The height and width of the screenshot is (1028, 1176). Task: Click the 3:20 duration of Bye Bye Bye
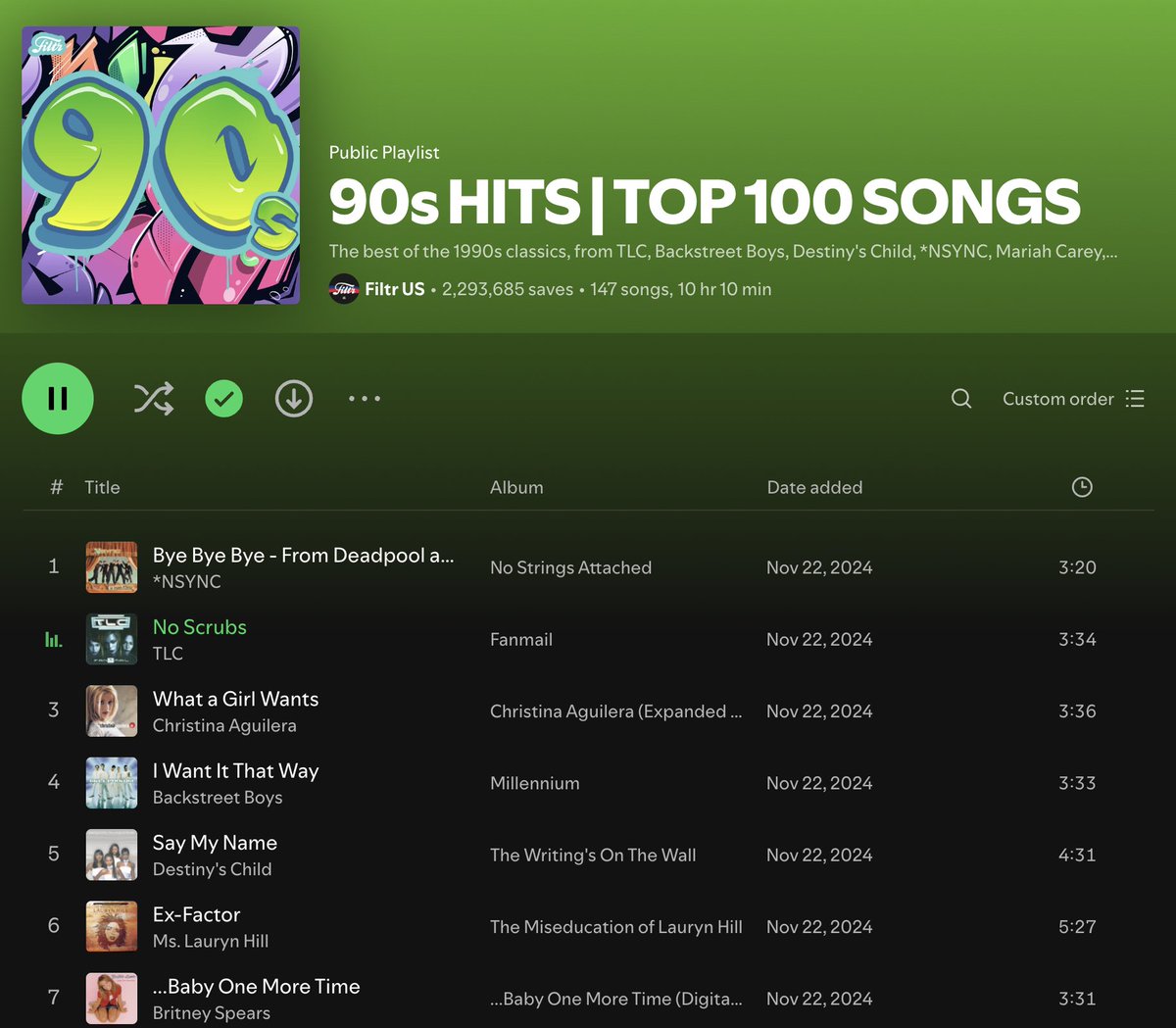(1077, 567)
